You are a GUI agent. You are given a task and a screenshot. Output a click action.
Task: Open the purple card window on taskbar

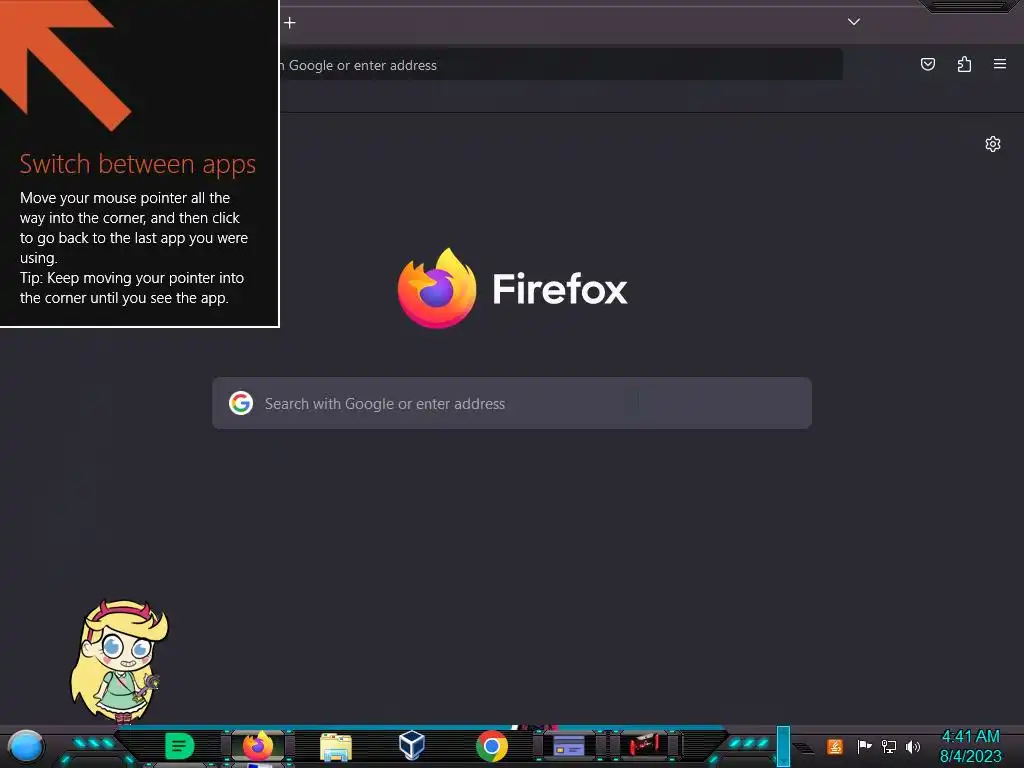click(x=569, y=745)
